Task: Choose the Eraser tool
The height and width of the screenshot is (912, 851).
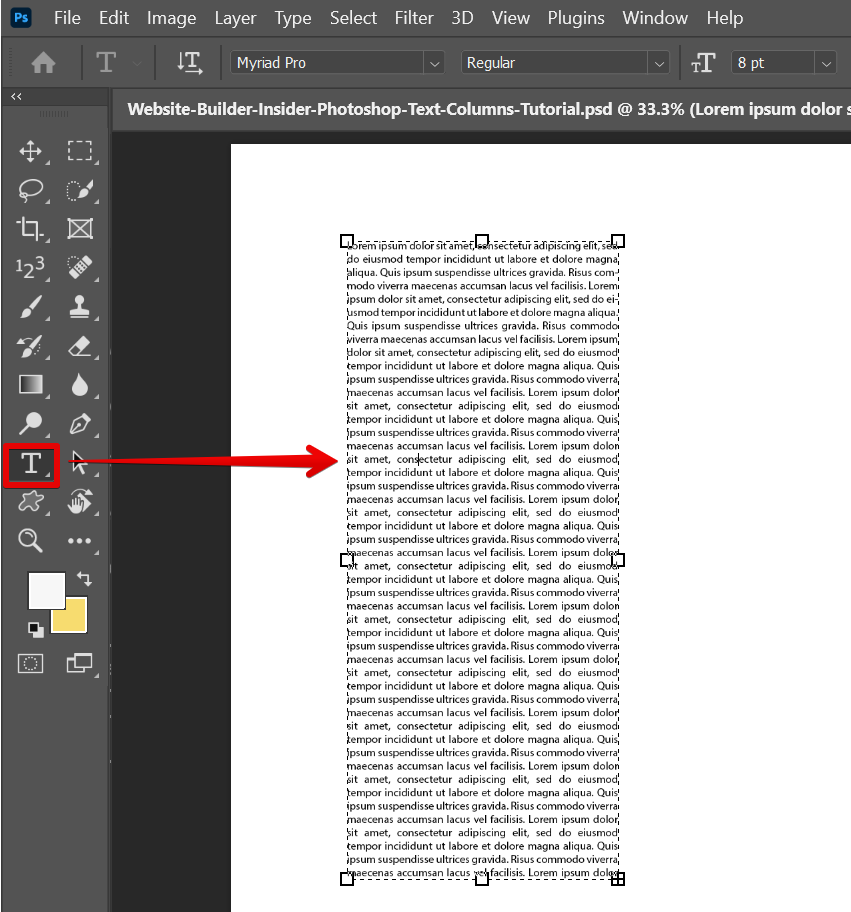Action: [80, 346]
